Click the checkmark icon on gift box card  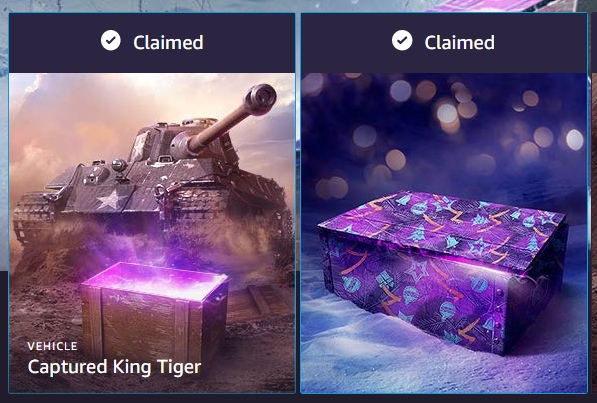[x=402, y=41]
